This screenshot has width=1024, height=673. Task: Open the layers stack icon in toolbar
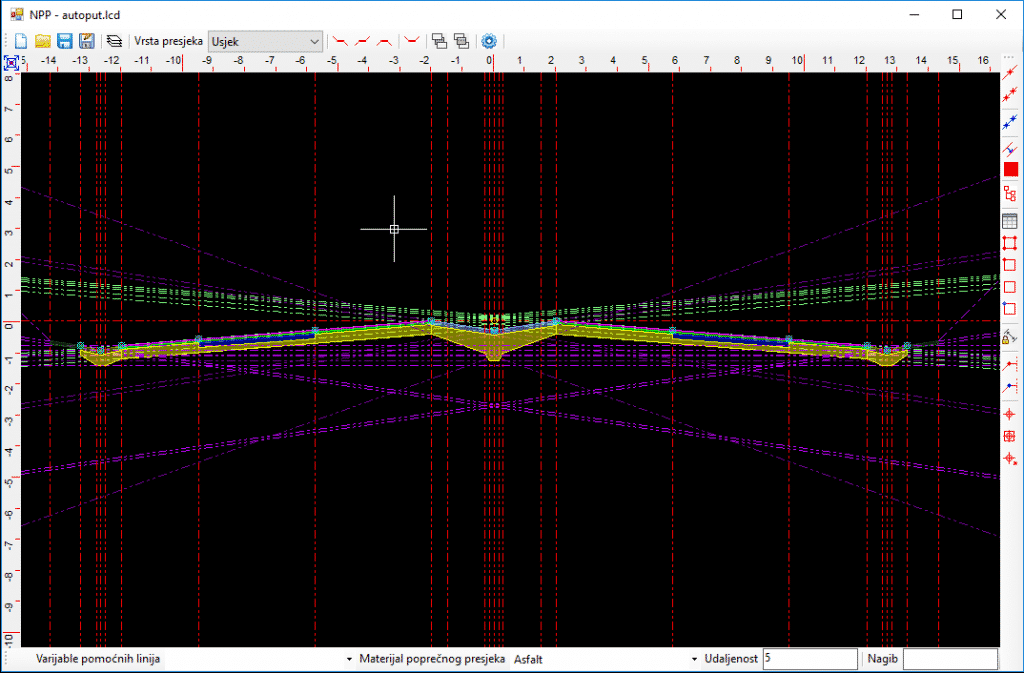coord(114,41)
